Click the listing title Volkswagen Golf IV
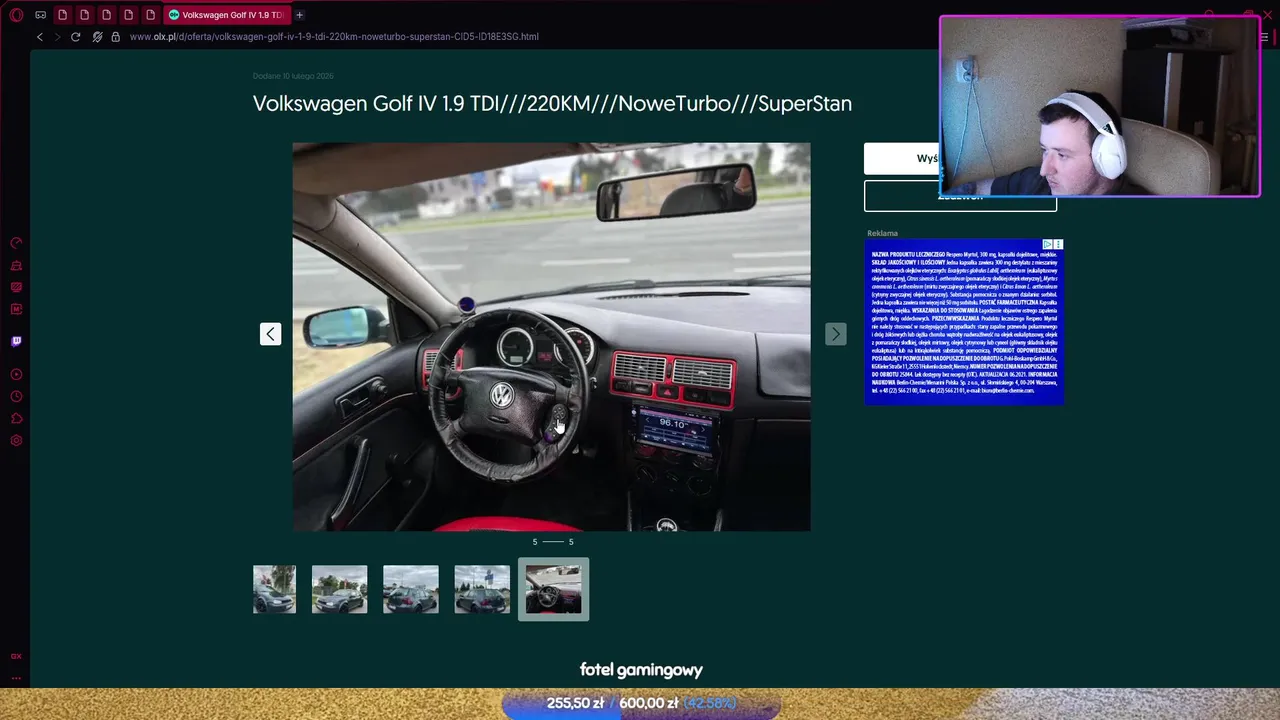1280x720 pixels. point(552,104)
